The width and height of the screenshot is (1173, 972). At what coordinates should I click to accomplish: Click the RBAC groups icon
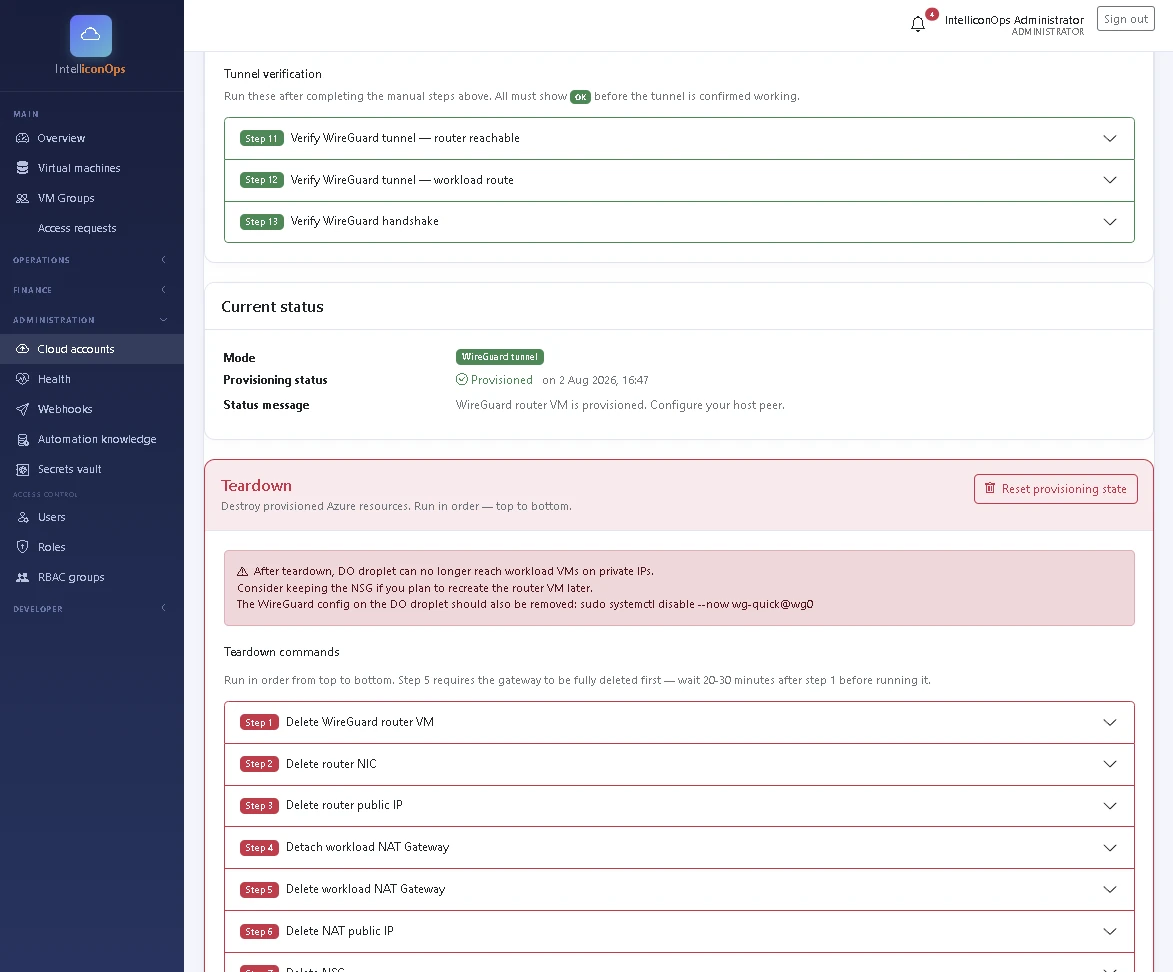22,577
